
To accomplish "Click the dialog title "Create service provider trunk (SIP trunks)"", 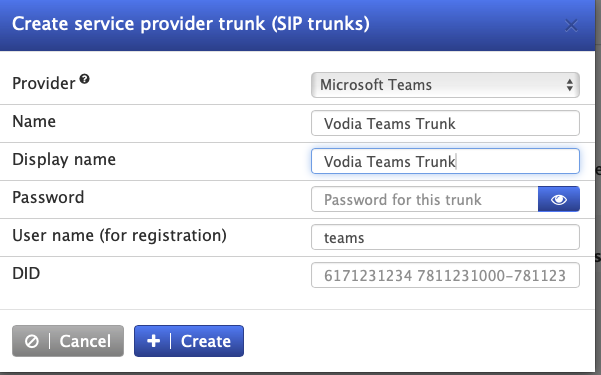I will pos(191,24).
